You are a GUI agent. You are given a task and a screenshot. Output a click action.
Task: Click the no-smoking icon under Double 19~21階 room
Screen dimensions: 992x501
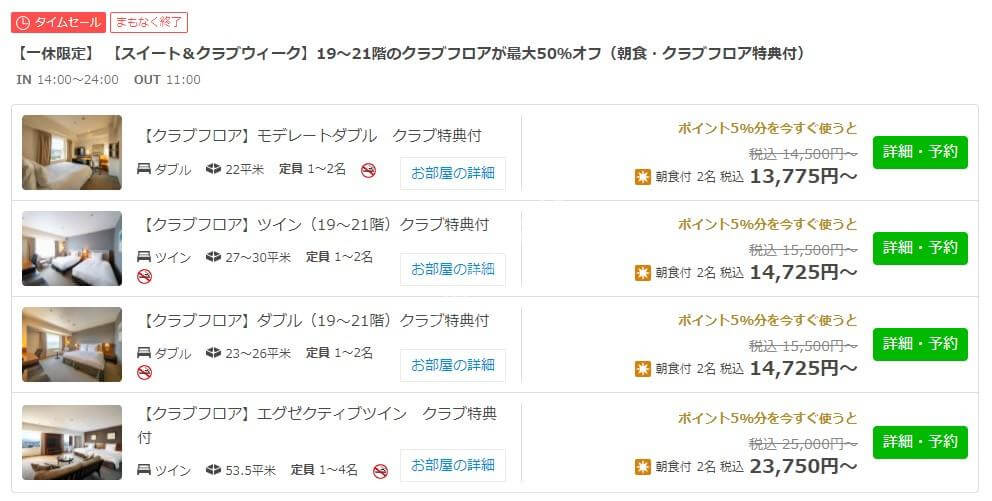(x=145, y=372)
